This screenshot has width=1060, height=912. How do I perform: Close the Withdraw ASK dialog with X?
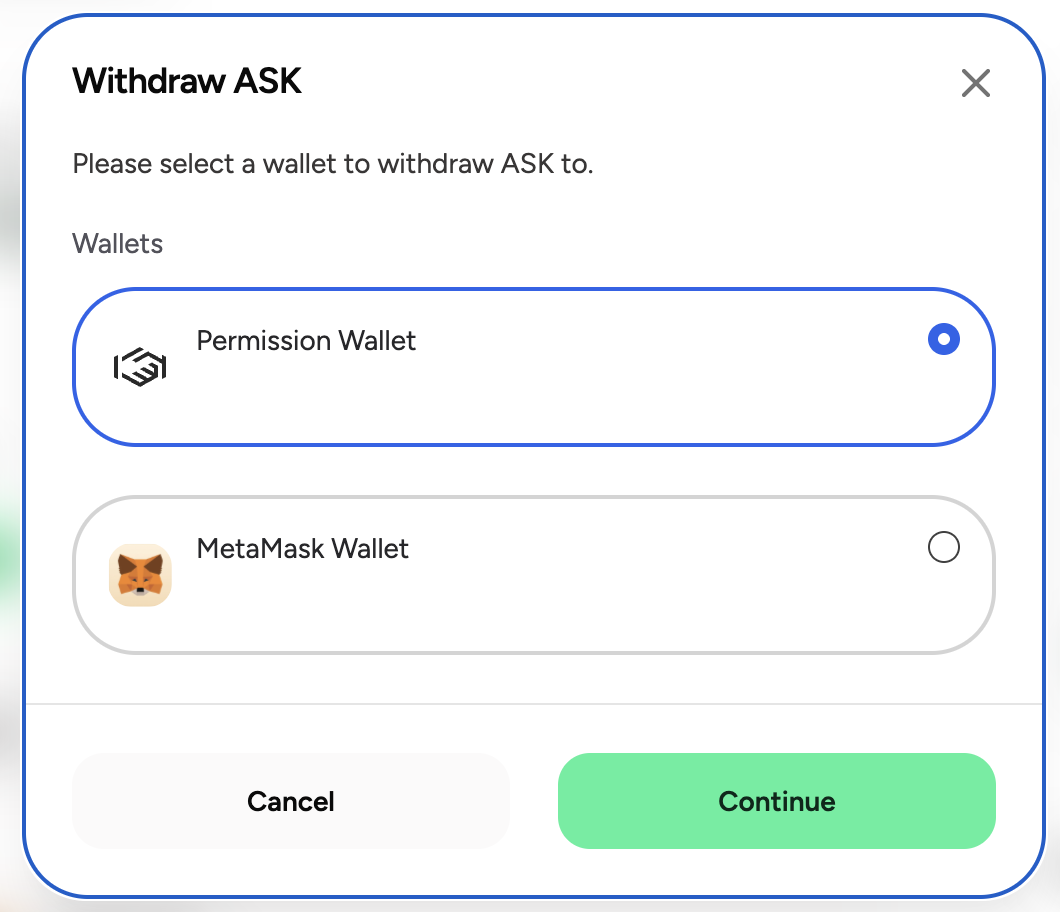point(975,83)
